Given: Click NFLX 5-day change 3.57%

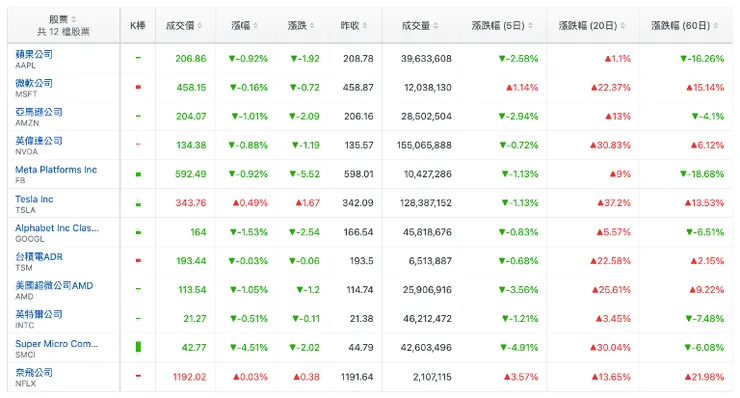Looking at the screenshot, I should click(521, 377).
